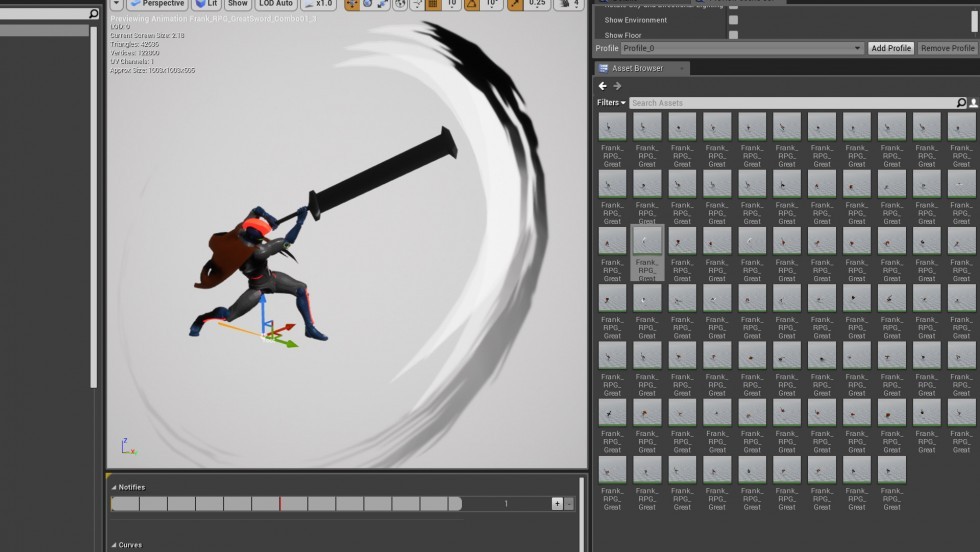Open the viewport options dropdown arrow
This screenshot has height=552, width=980.
pyautogui.click(x=116, y=4)
